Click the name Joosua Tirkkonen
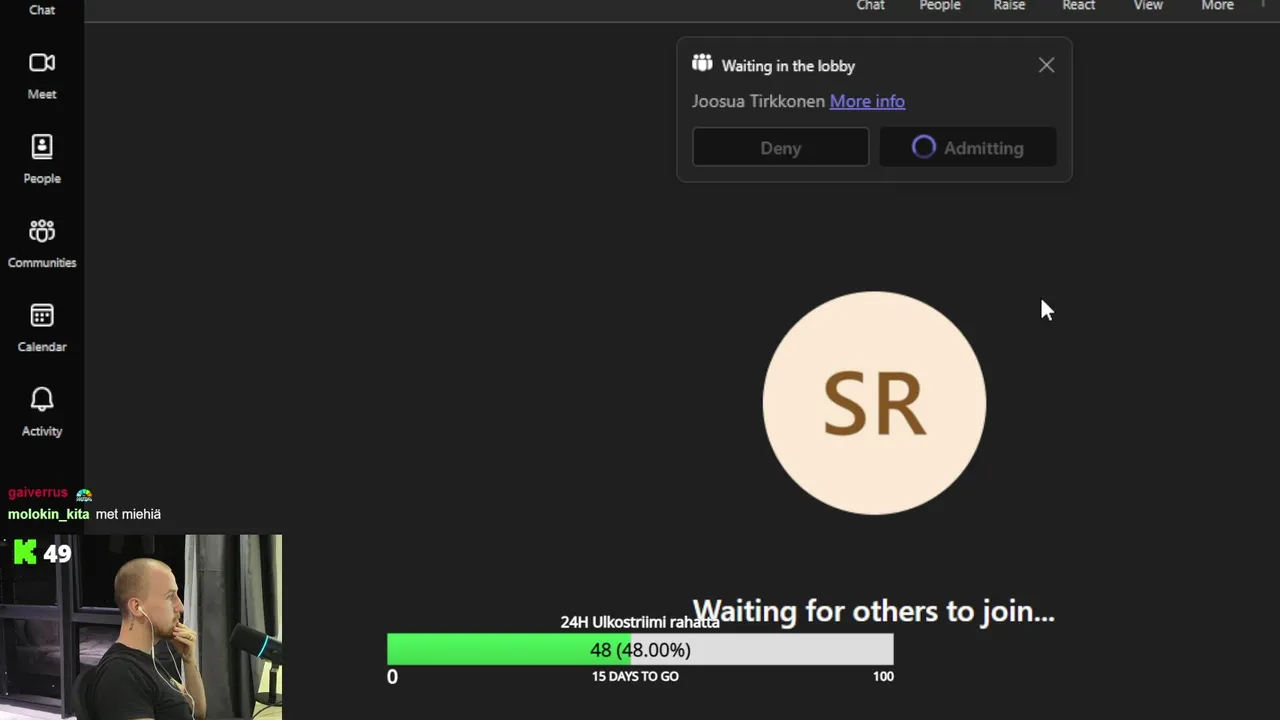Image resolution: width=1280 pixels, height=720 pixels. tap(758, 101)
